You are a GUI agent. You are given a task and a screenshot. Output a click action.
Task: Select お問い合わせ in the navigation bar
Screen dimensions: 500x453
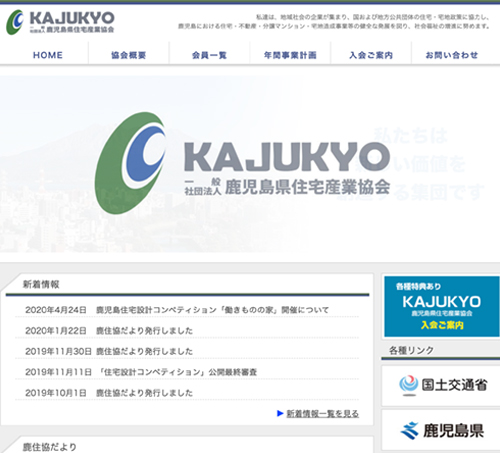[x=452, y=55]
